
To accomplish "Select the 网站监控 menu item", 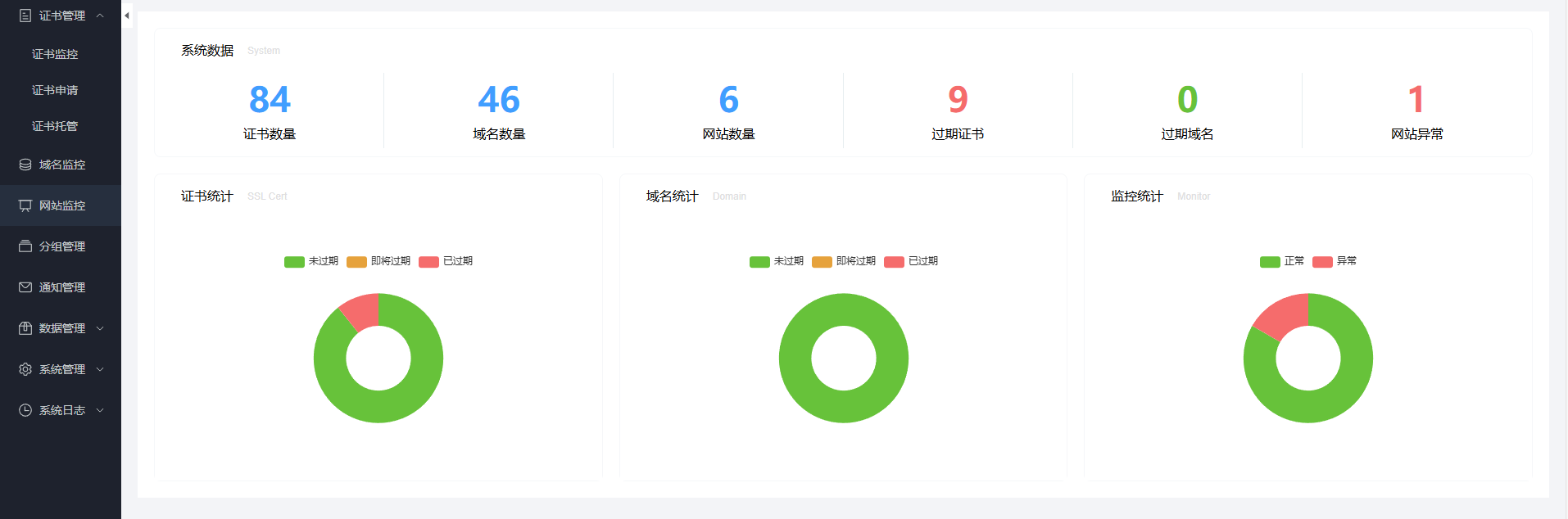I will [x=61, y=205].
